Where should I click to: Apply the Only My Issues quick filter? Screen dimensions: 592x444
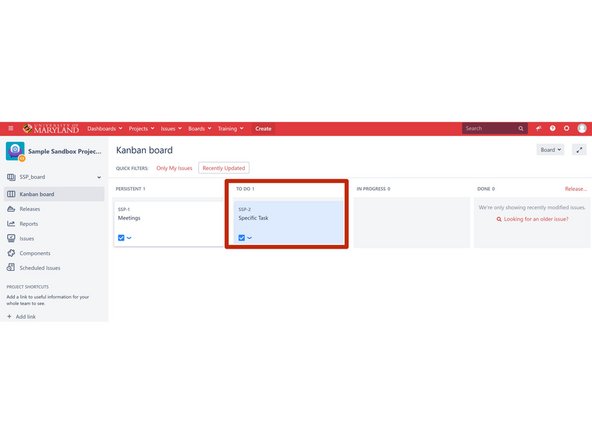click(174, 168)
